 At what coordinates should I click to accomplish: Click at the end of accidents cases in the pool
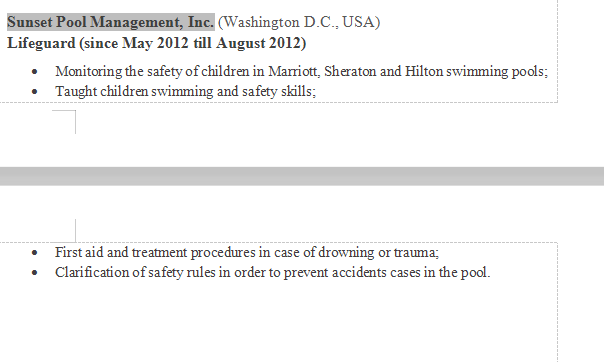pyautogui.click(x=490, y=273)
